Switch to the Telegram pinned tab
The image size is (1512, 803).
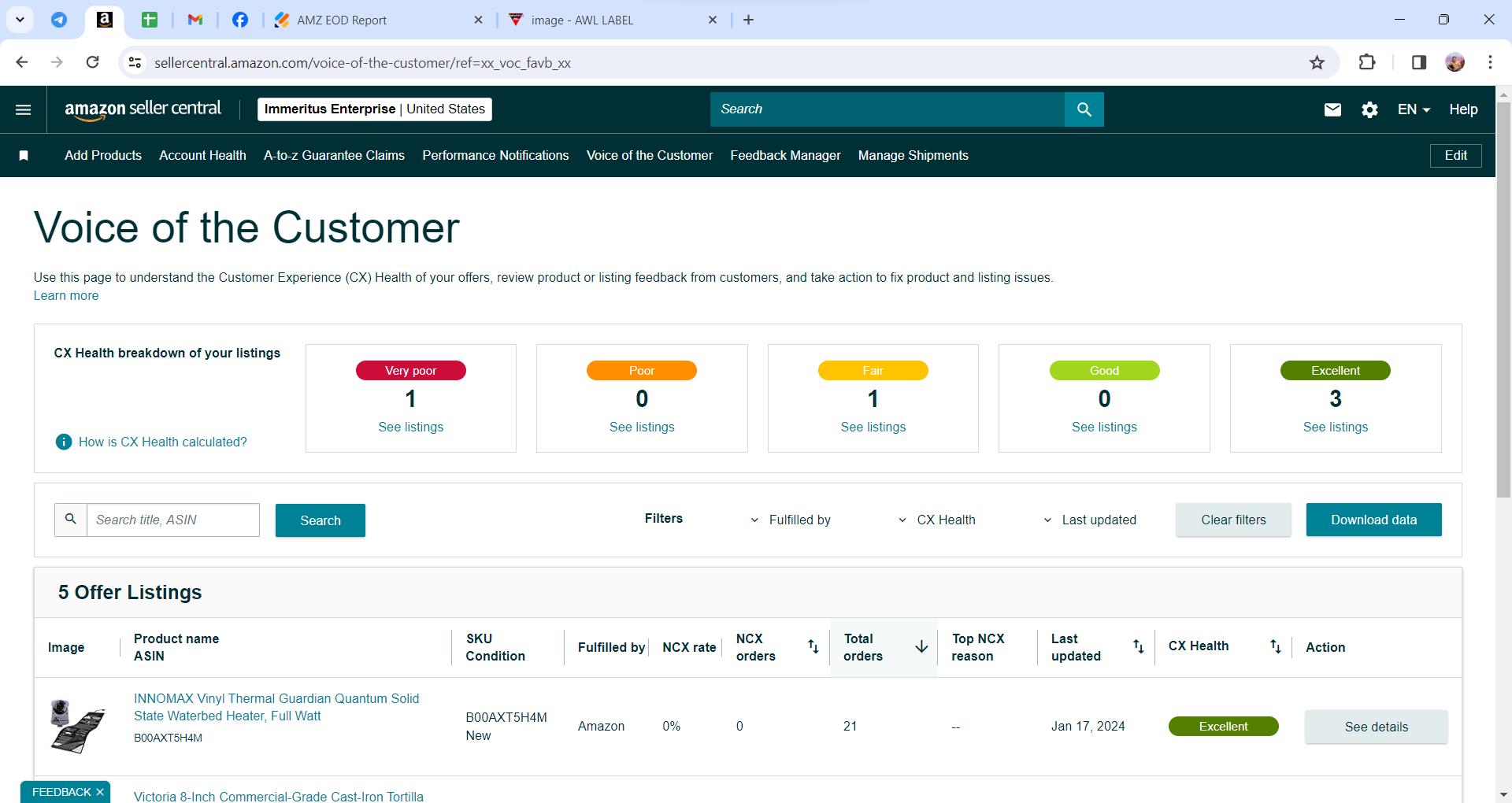59,20
